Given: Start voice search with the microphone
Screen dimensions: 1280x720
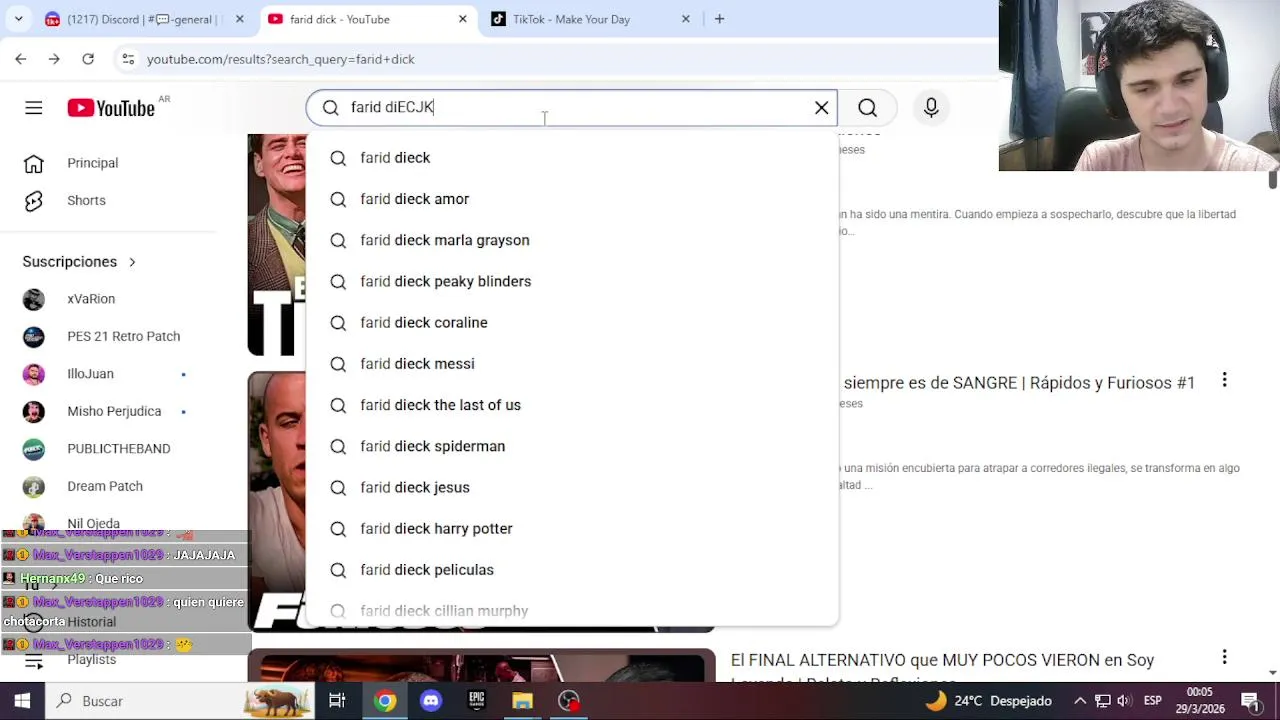Looking at the screenshot, I should point(931,108).
